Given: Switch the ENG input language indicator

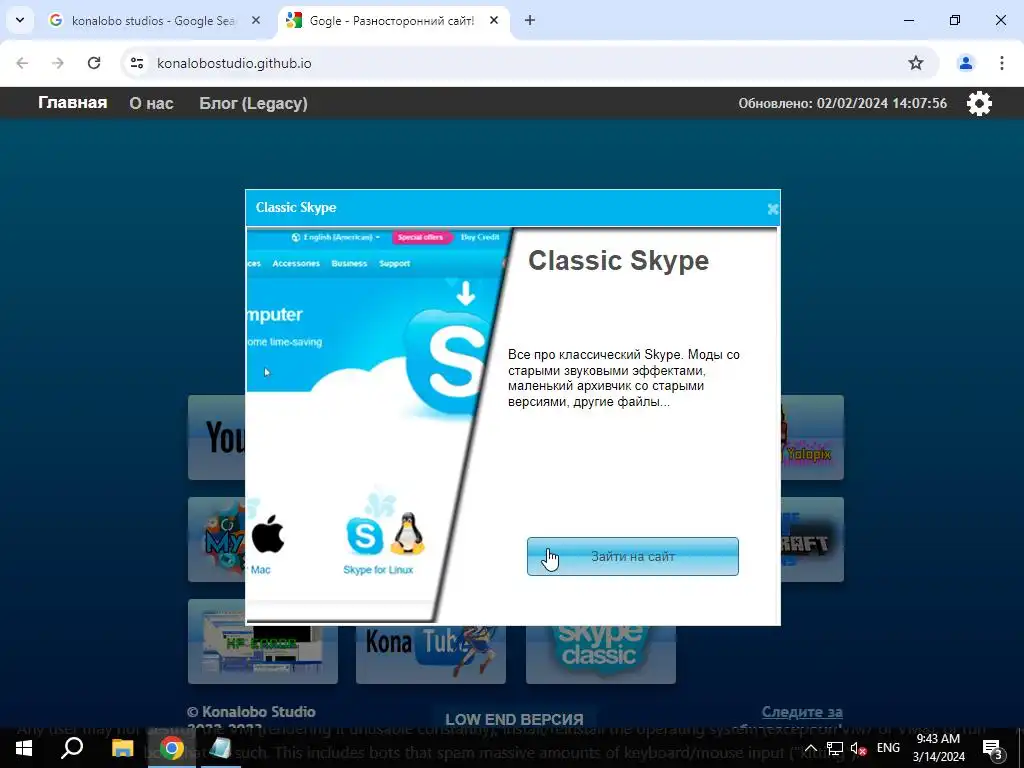Looking at the screenshot, I should point(888,748).
